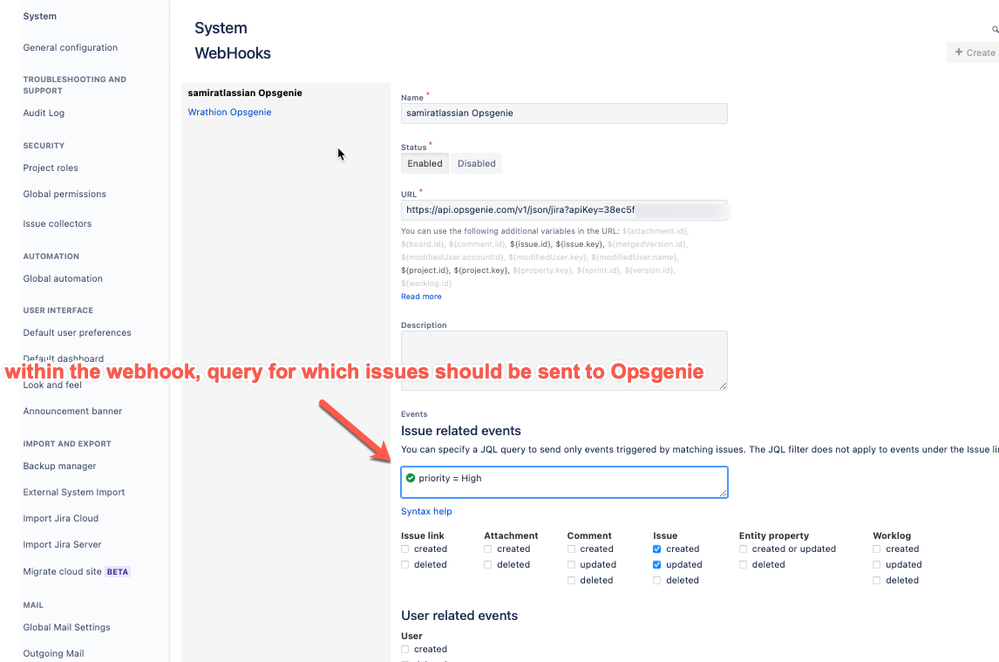Check Entity property created or updated
Viewport: 999px width, 662px height.
coord(743,549)
